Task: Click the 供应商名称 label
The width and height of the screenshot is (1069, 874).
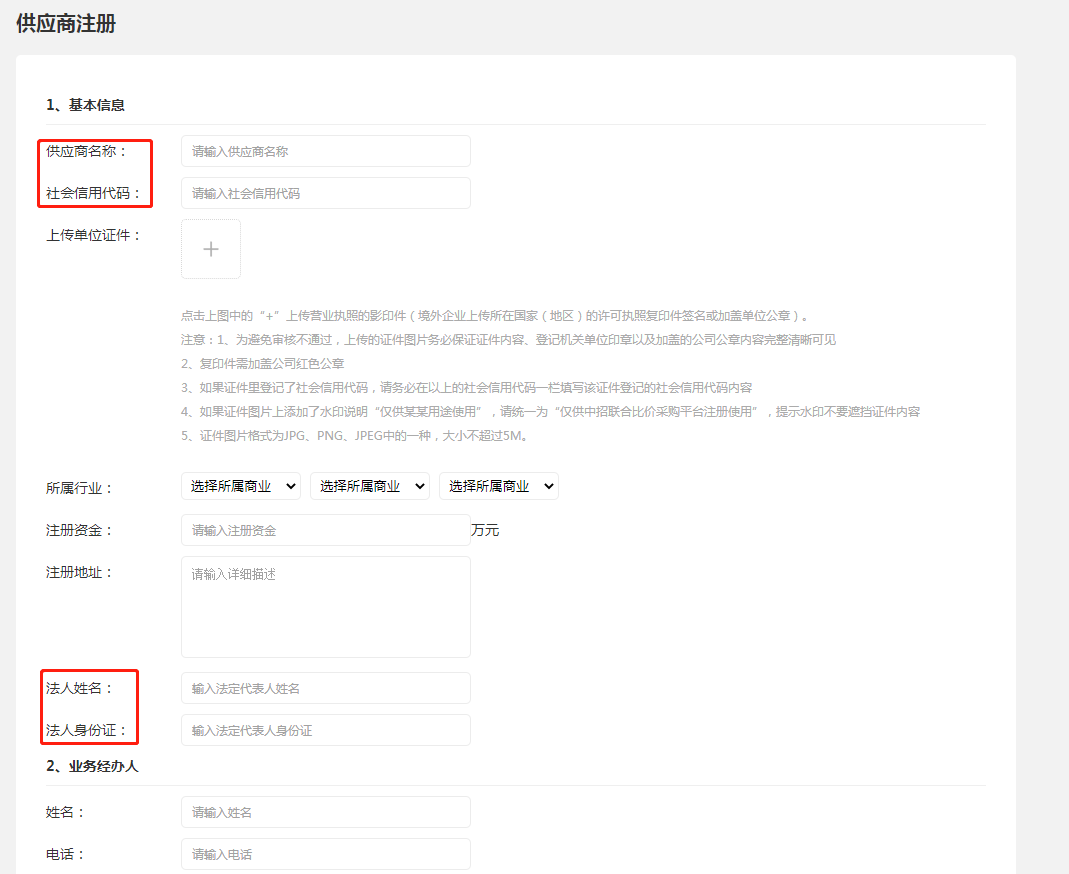Action: (x=87, y=151)
